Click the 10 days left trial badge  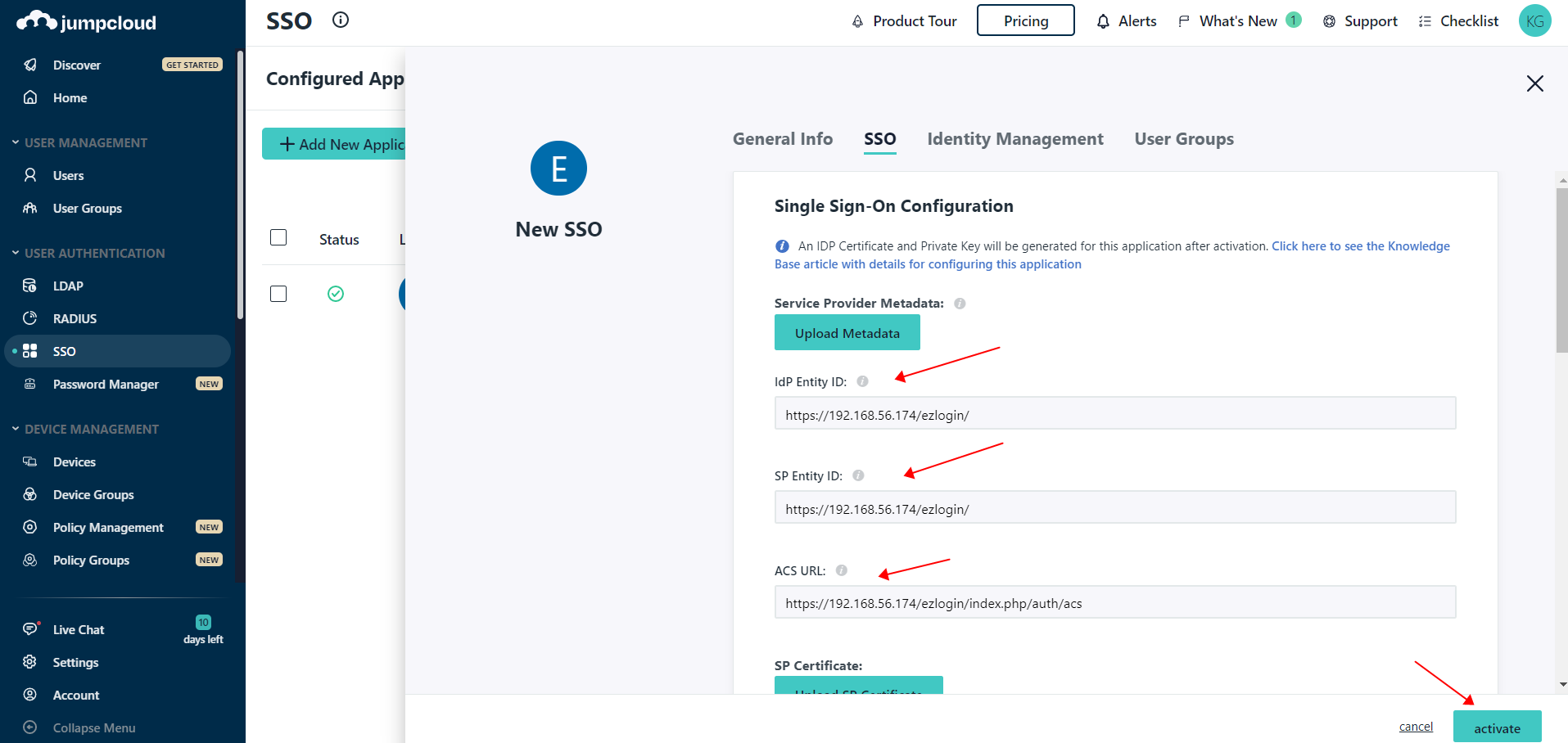tap(203, 629)
